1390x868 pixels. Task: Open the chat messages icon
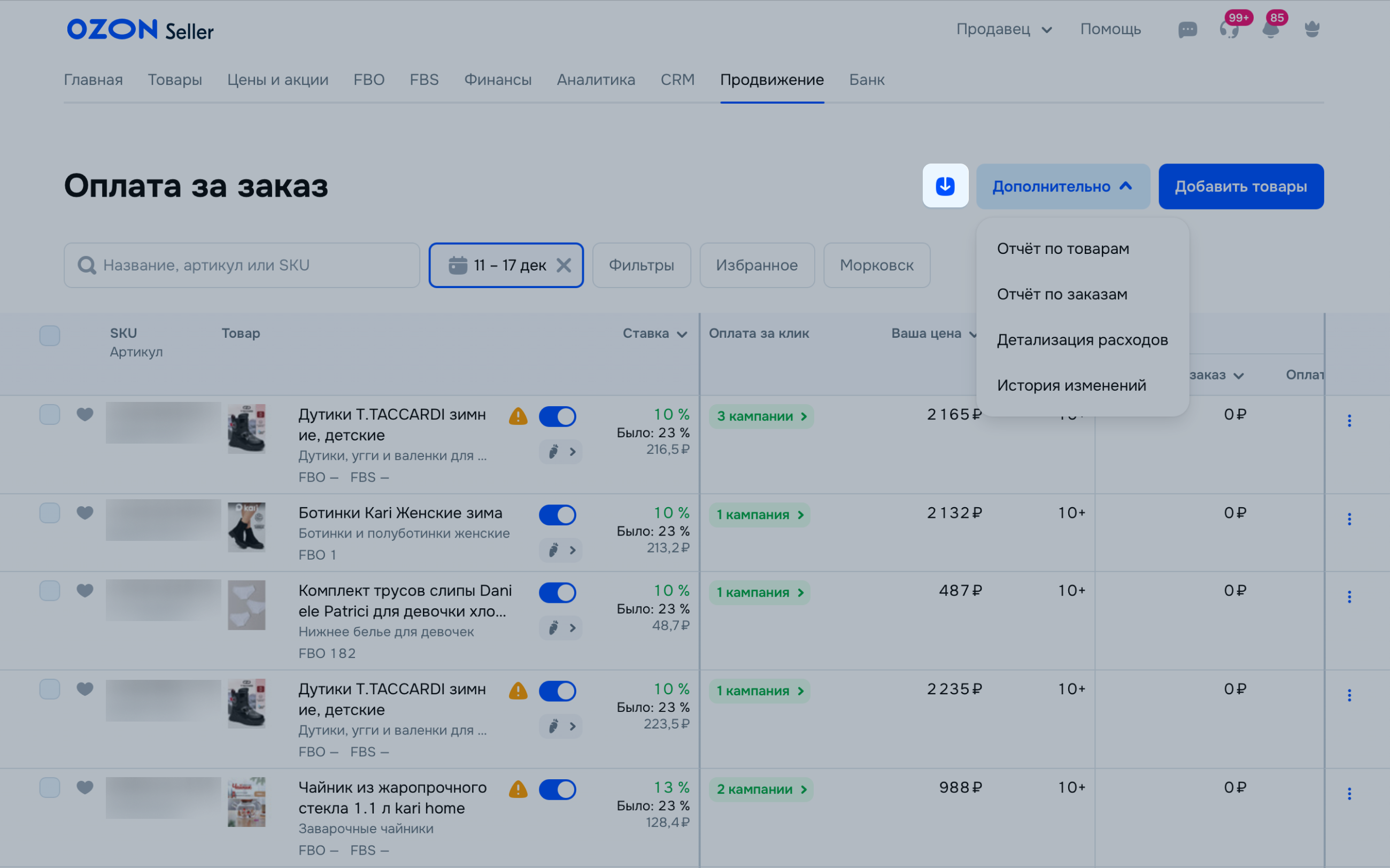click(1187, 29)
